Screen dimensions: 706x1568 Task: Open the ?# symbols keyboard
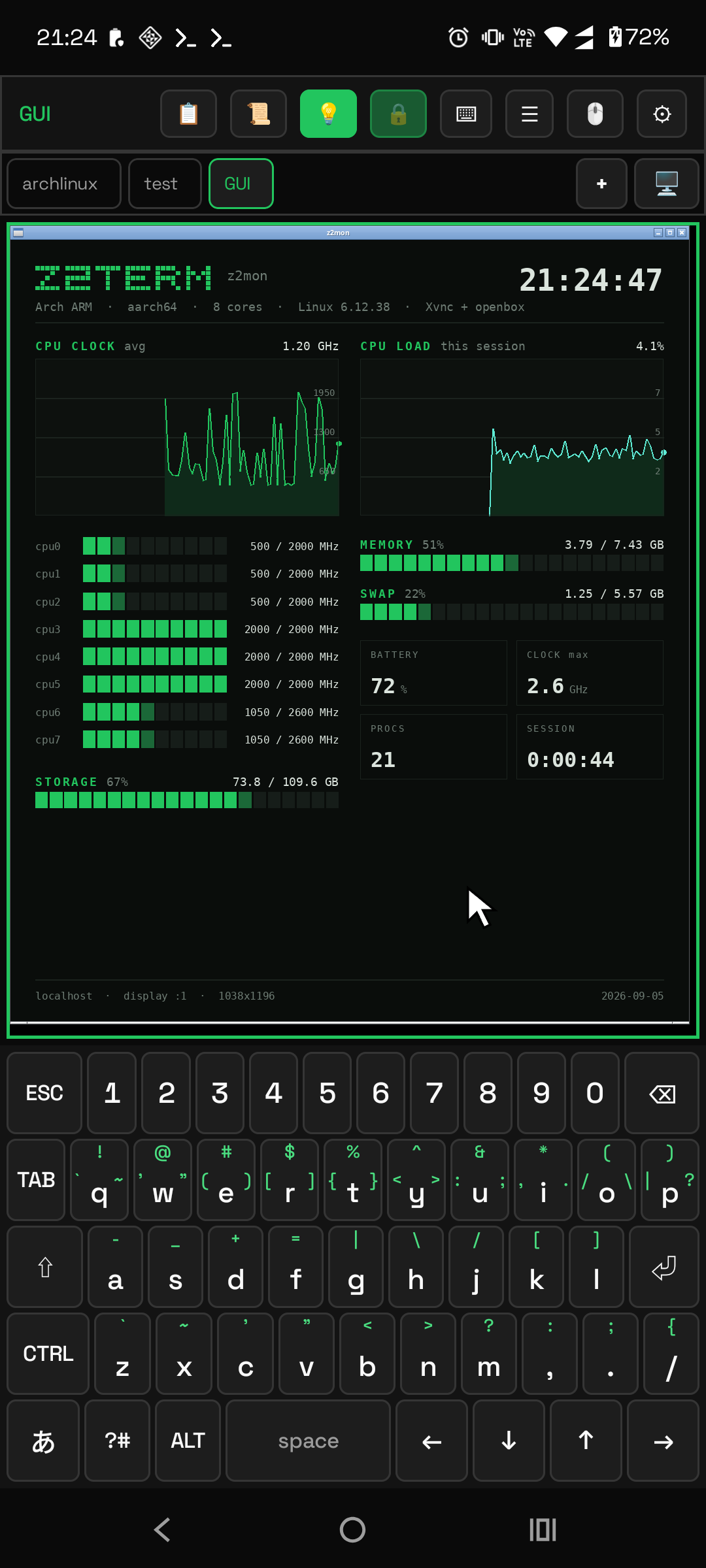[x=118, y=1440]
